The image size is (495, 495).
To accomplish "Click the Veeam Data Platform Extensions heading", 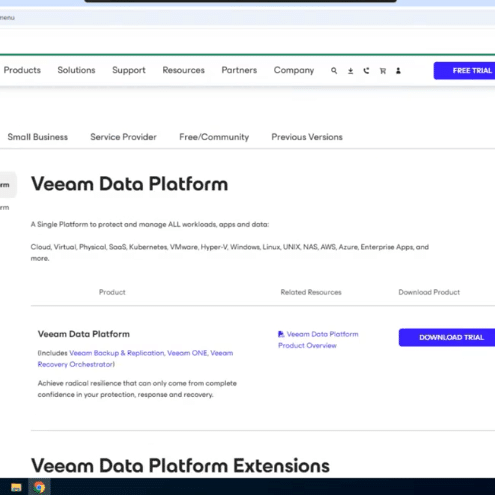I will [x=180, y=466].
